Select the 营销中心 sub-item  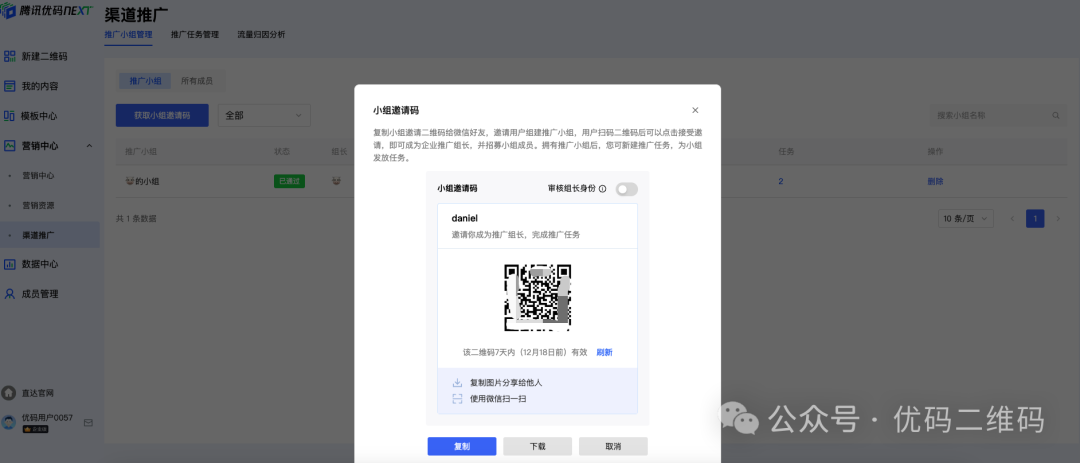coord(38,176)
